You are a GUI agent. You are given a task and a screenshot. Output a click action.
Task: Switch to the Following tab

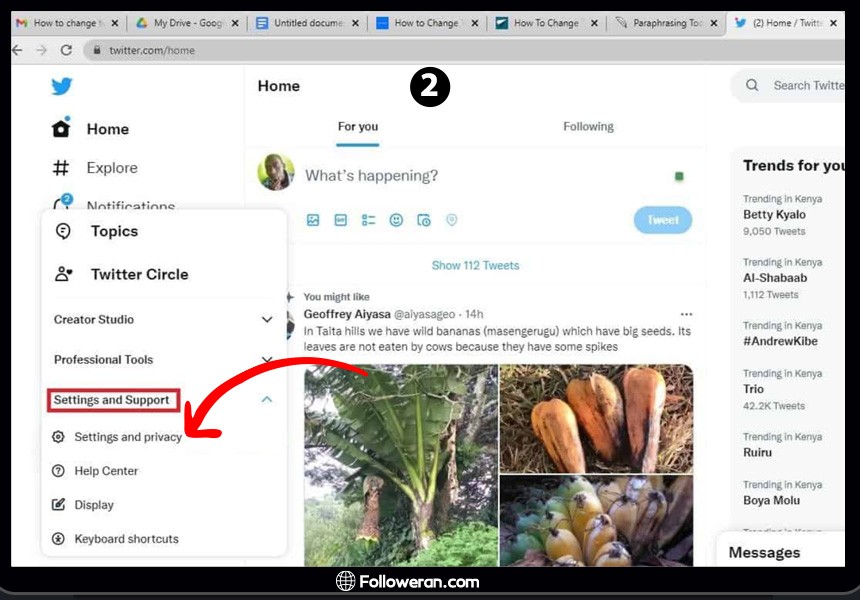point(588,127)
